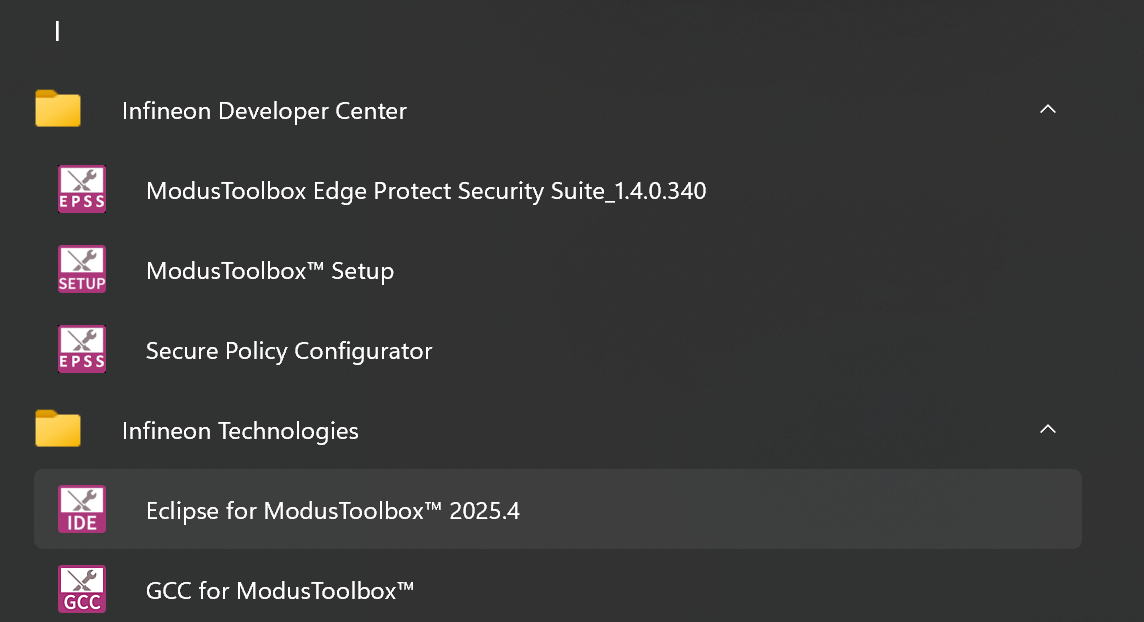Click the Infineon Technologies folder icon

(x=58, y=430)
